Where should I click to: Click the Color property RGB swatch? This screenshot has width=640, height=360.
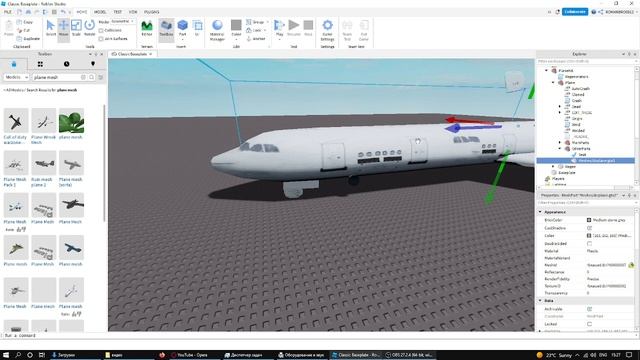589,236
